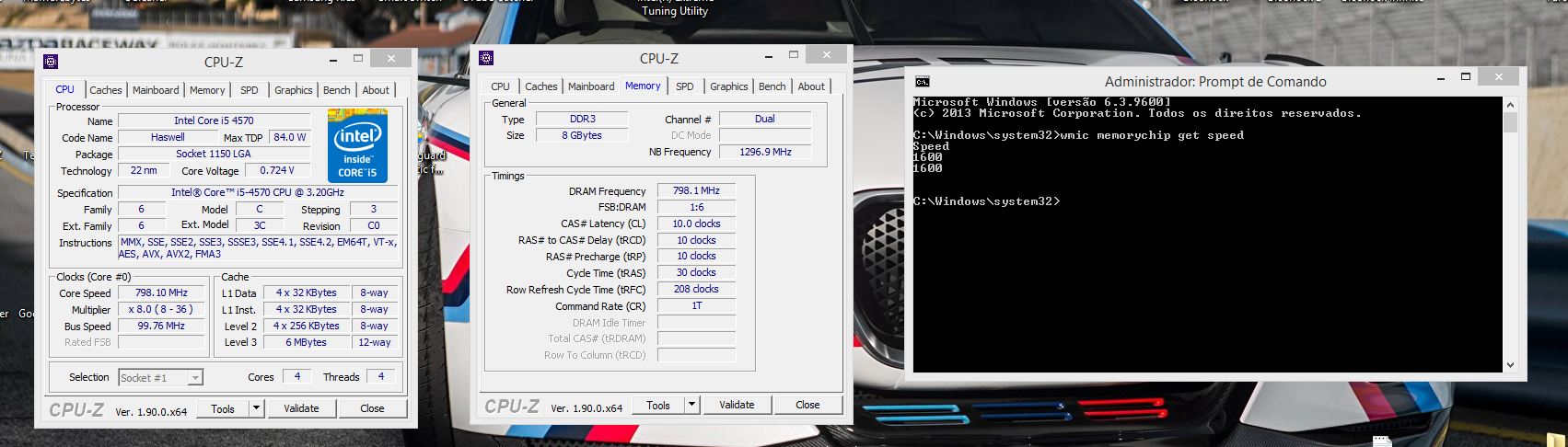Click Validate button in Memory CPU-Z window
This screenshot has height=447, width=1568.
737,405
